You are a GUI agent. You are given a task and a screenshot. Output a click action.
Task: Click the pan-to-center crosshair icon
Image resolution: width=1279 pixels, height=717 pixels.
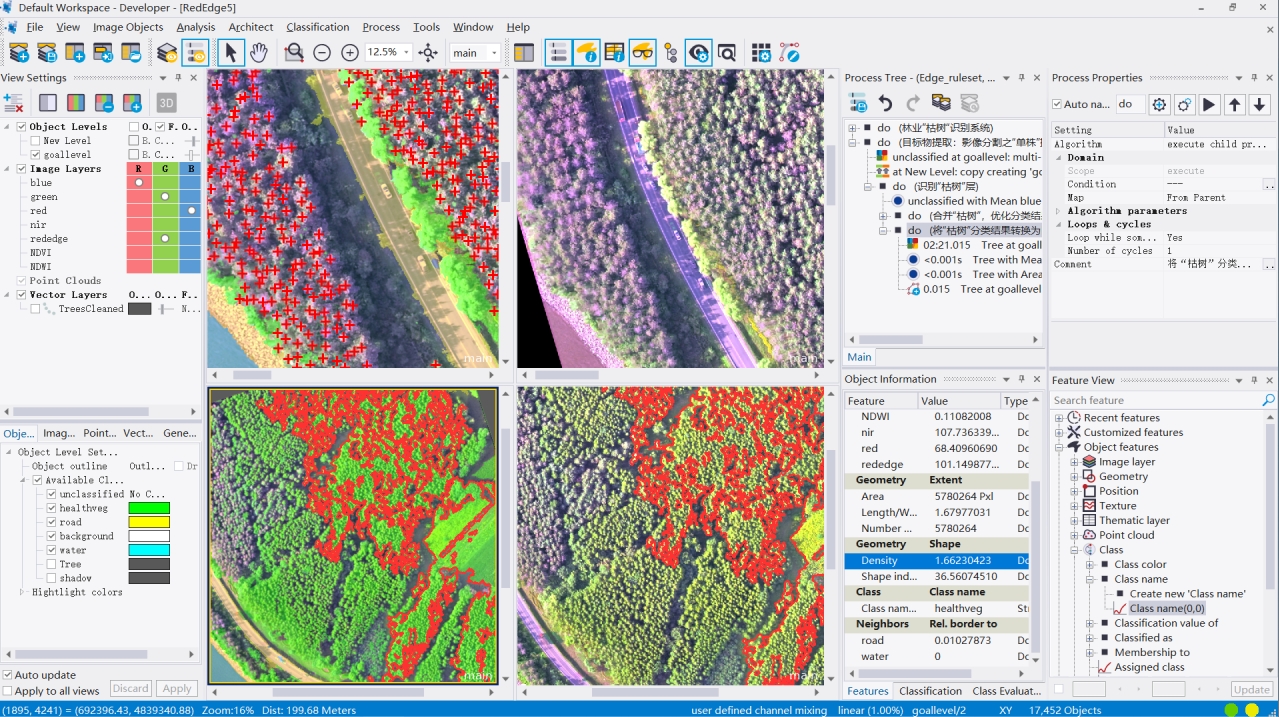(428, 53)
